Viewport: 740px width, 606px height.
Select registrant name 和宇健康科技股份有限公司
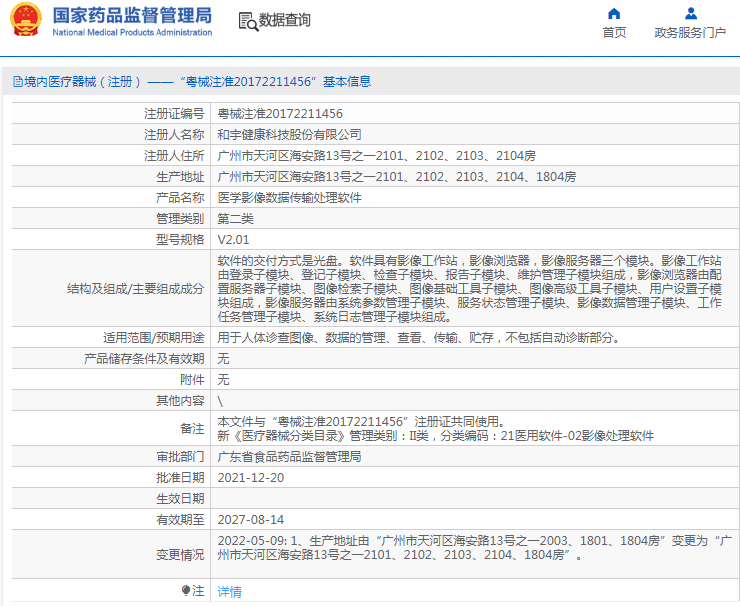coord(289,135)
